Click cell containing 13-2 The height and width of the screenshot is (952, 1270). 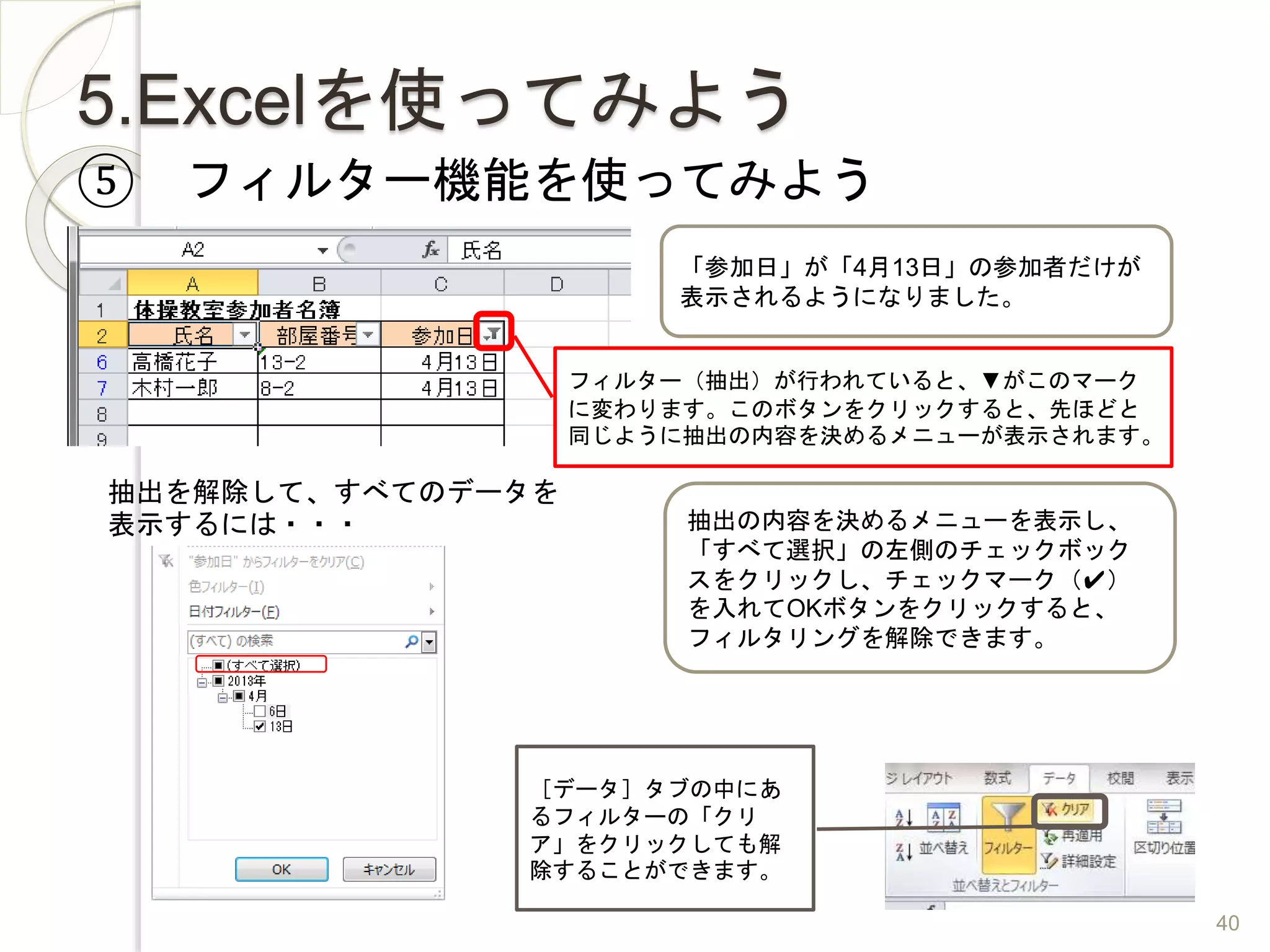click(319, 361)
